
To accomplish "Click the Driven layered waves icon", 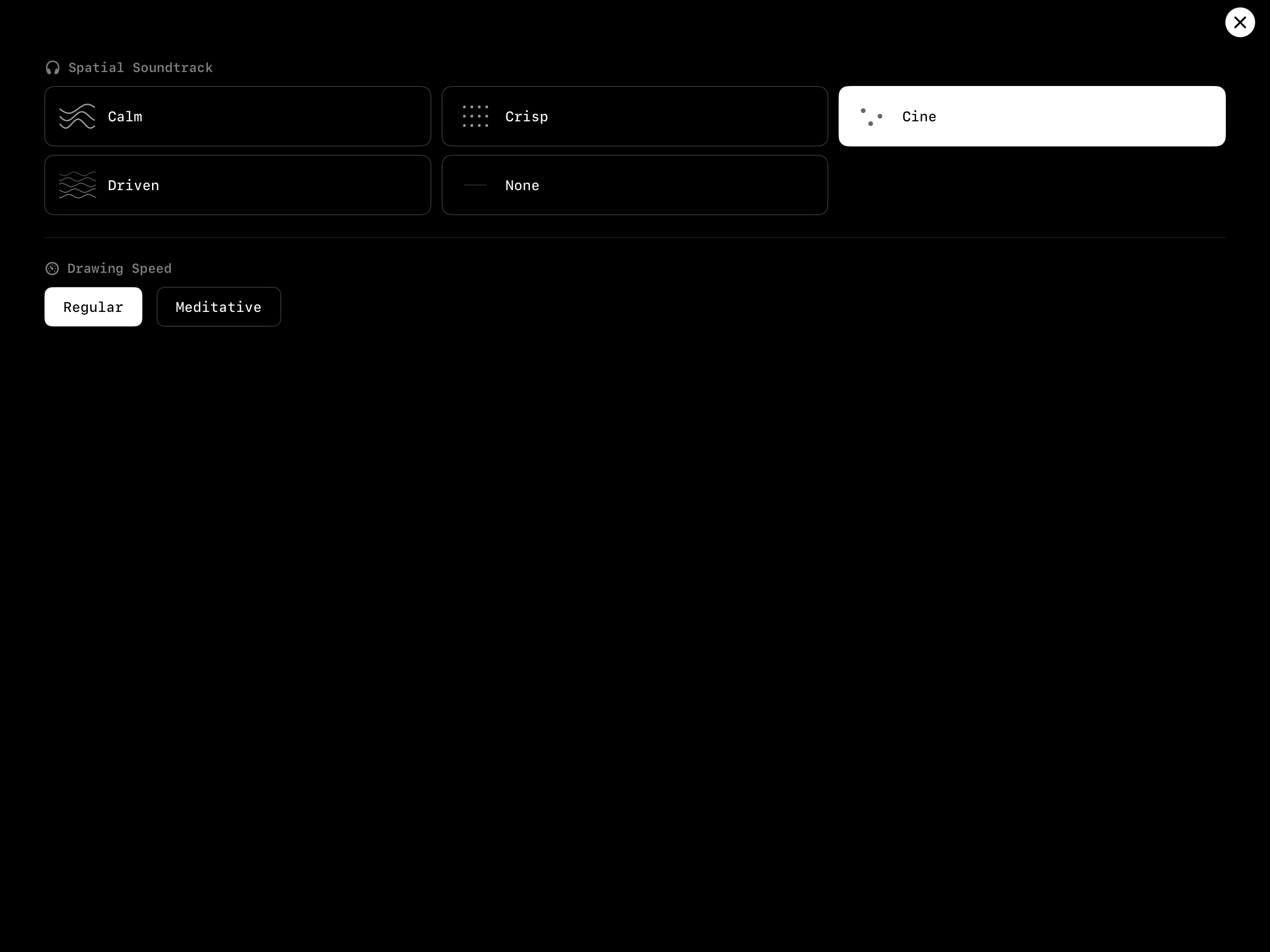I will pyautogui.click(x=78, y=185).
